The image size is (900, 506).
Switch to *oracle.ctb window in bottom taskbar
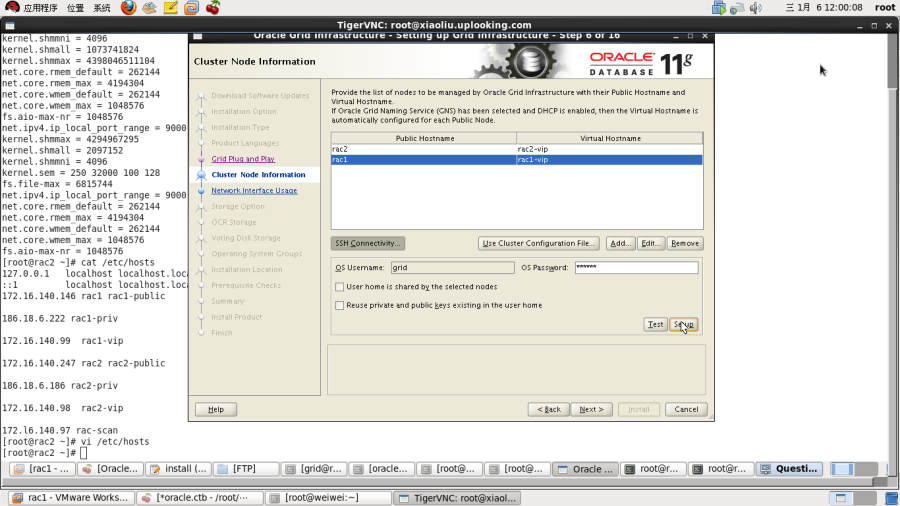[200, 498]
